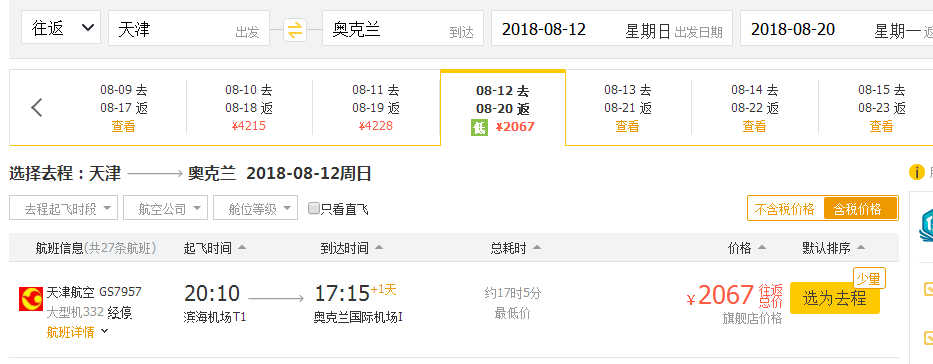Click the 选为去程 button
The height and width of the screenshot is (364, 933).
(834, 298)
